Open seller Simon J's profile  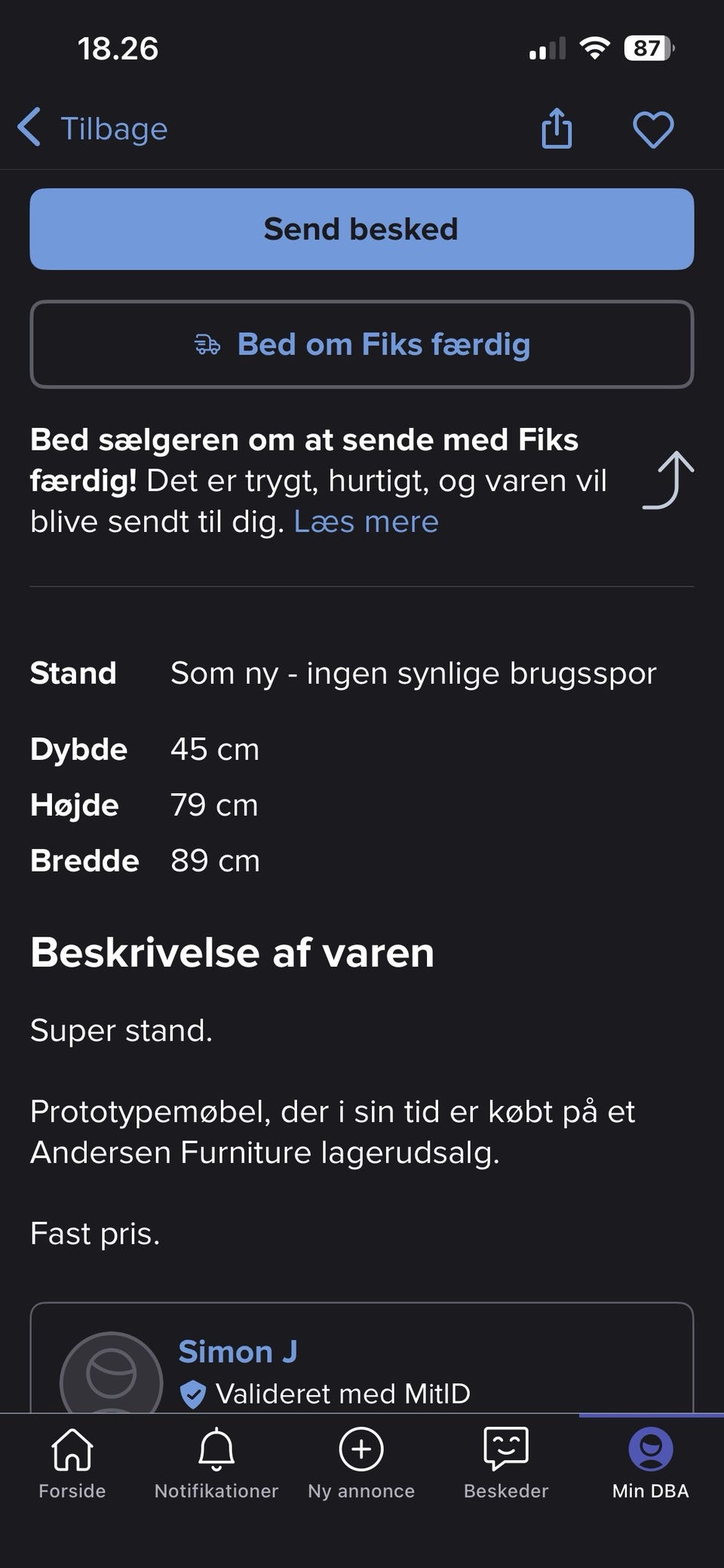(238, 1351)
